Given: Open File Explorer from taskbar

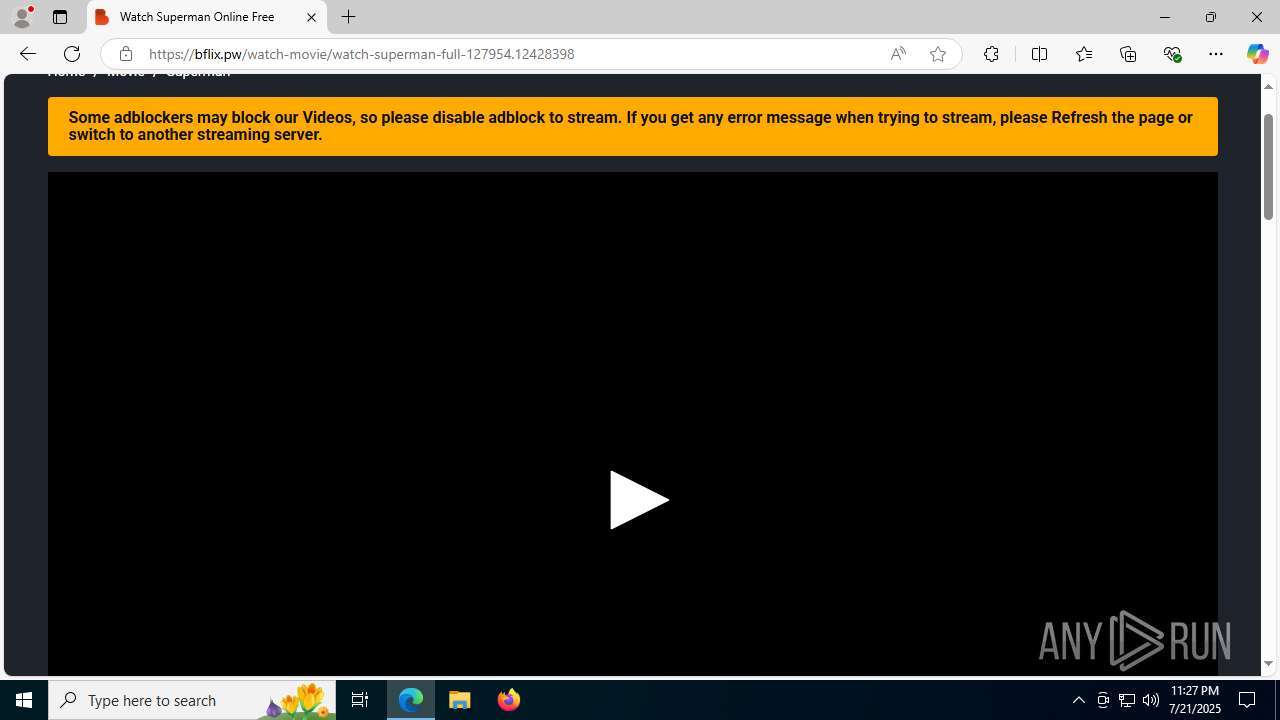Looking at the screenshot, I should click(460, 700).
